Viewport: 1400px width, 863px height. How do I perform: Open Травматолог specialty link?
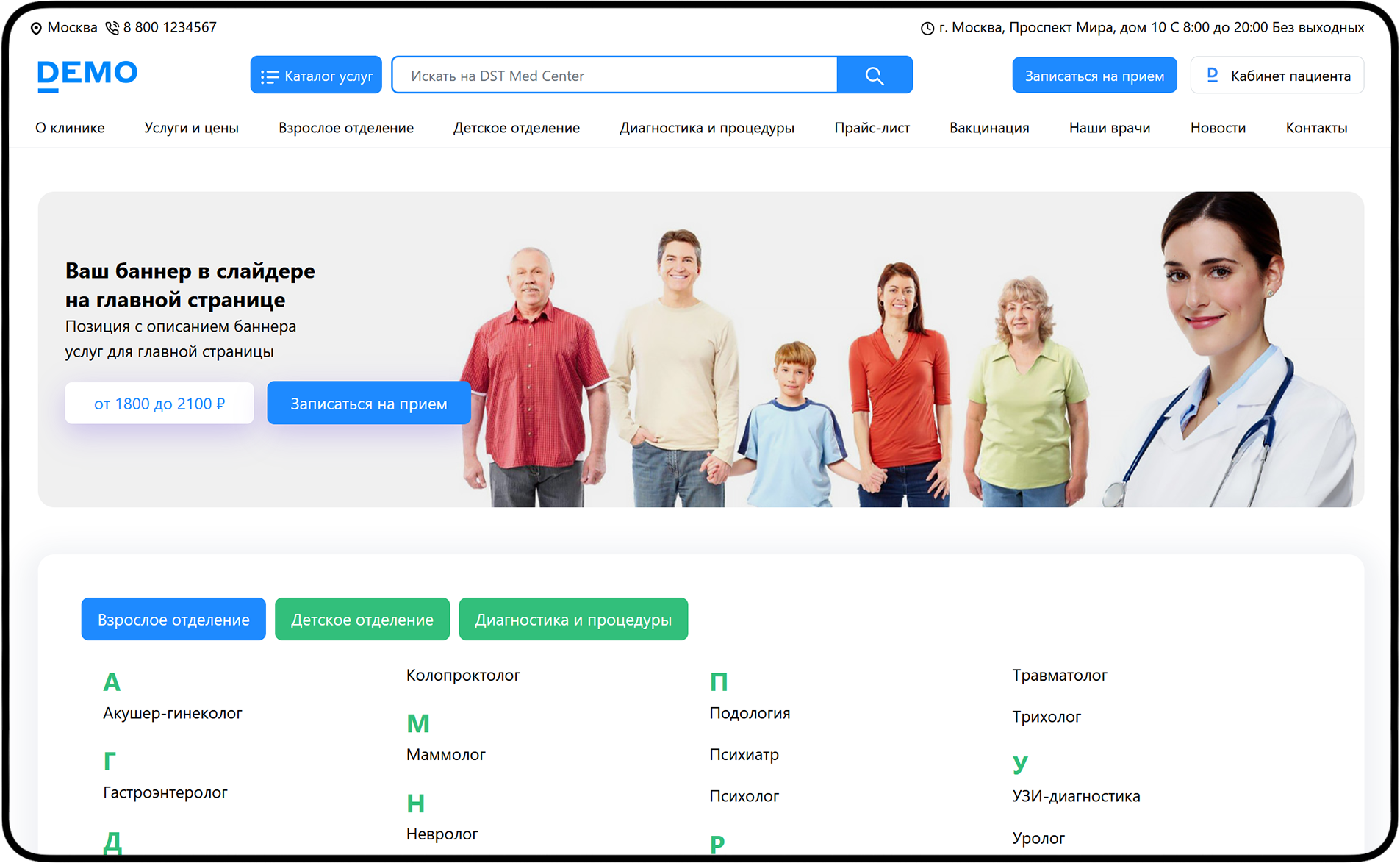(x=1059, y=675)
